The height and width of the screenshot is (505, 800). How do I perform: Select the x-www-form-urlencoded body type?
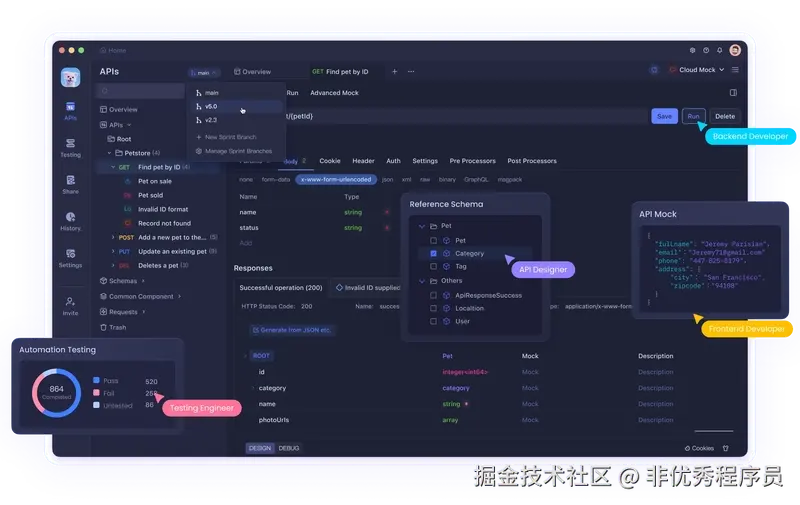coord(336,180)
